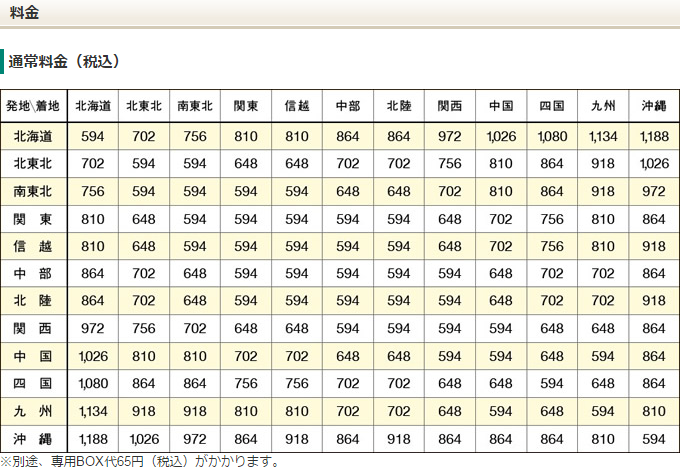This screenshot has height=468, width=680.
Task: Click 756 in 関東 row, 四国 column
Action: (552, 219)
